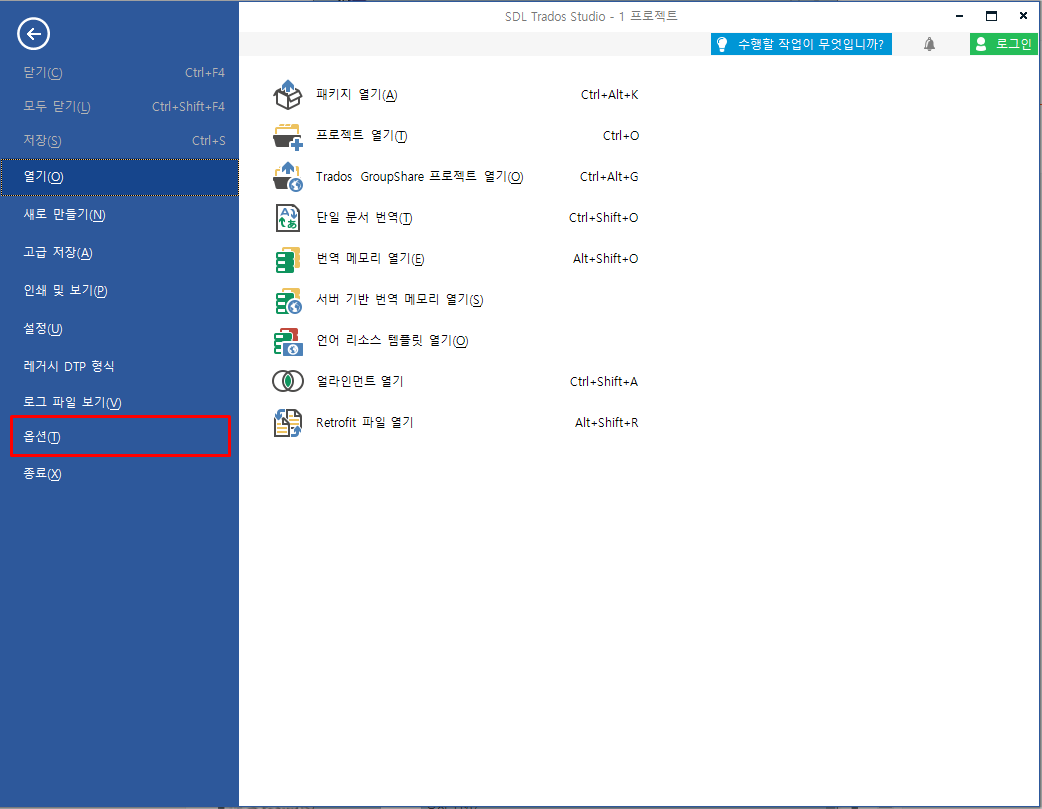1042x809 pixels.
Task: Click 얼라인먼트 열기 label
Action: (x=360, y=382)
